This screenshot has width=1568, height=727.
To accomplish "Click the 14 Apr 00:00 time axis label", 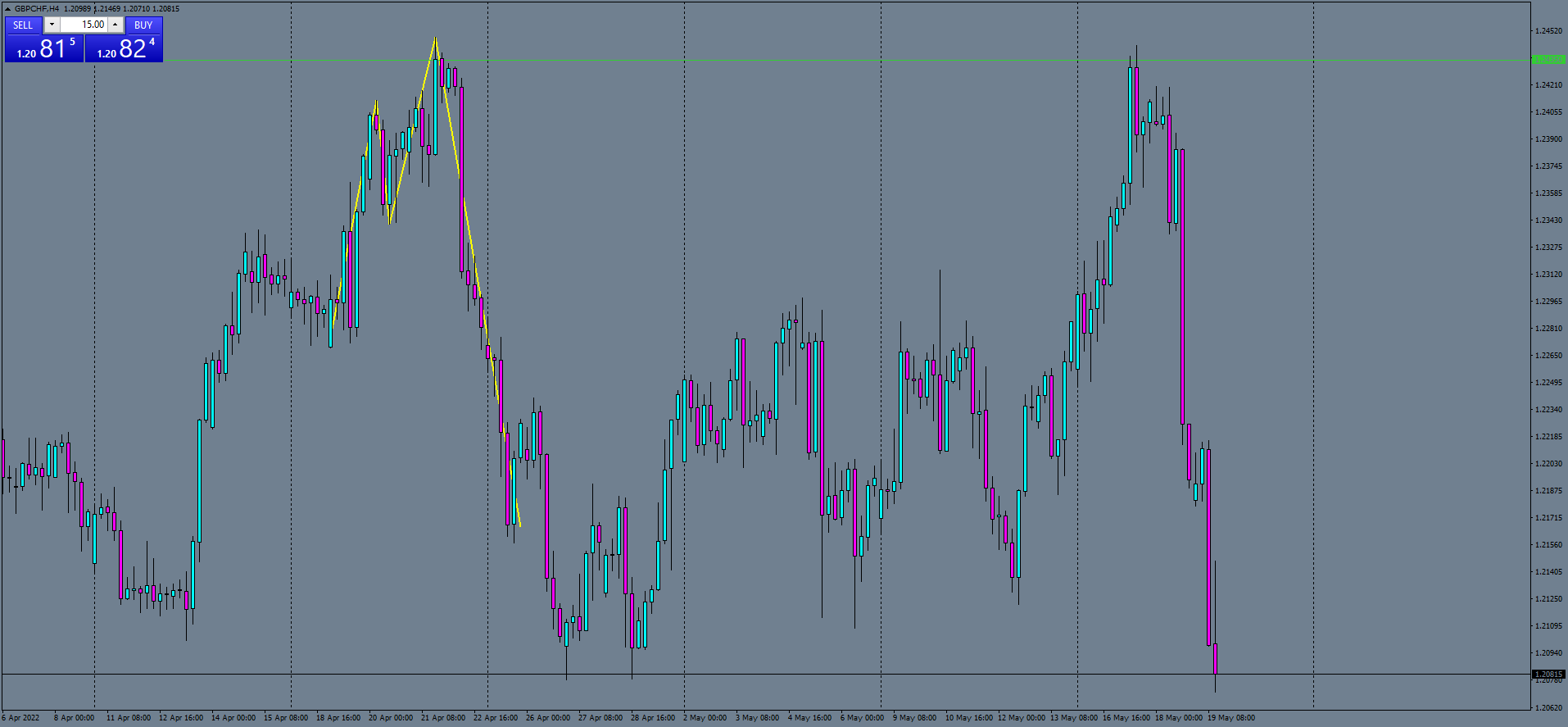I will click(x=233, y=718).
